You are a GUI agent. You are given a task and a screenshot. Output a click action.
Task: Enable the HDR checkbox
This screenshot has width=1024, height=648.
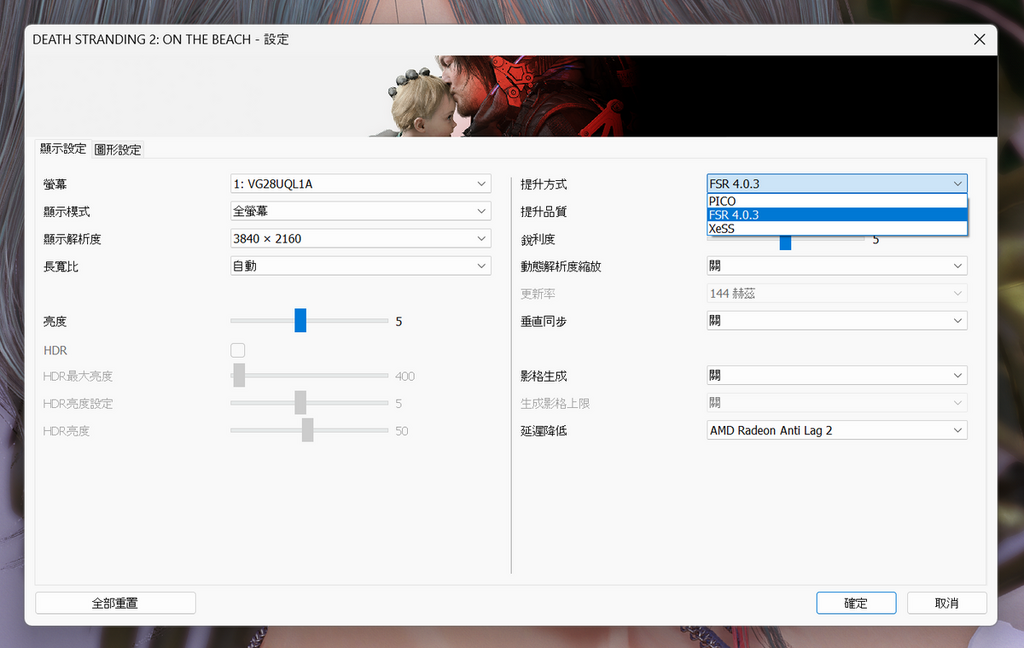[x=238, y=350]
